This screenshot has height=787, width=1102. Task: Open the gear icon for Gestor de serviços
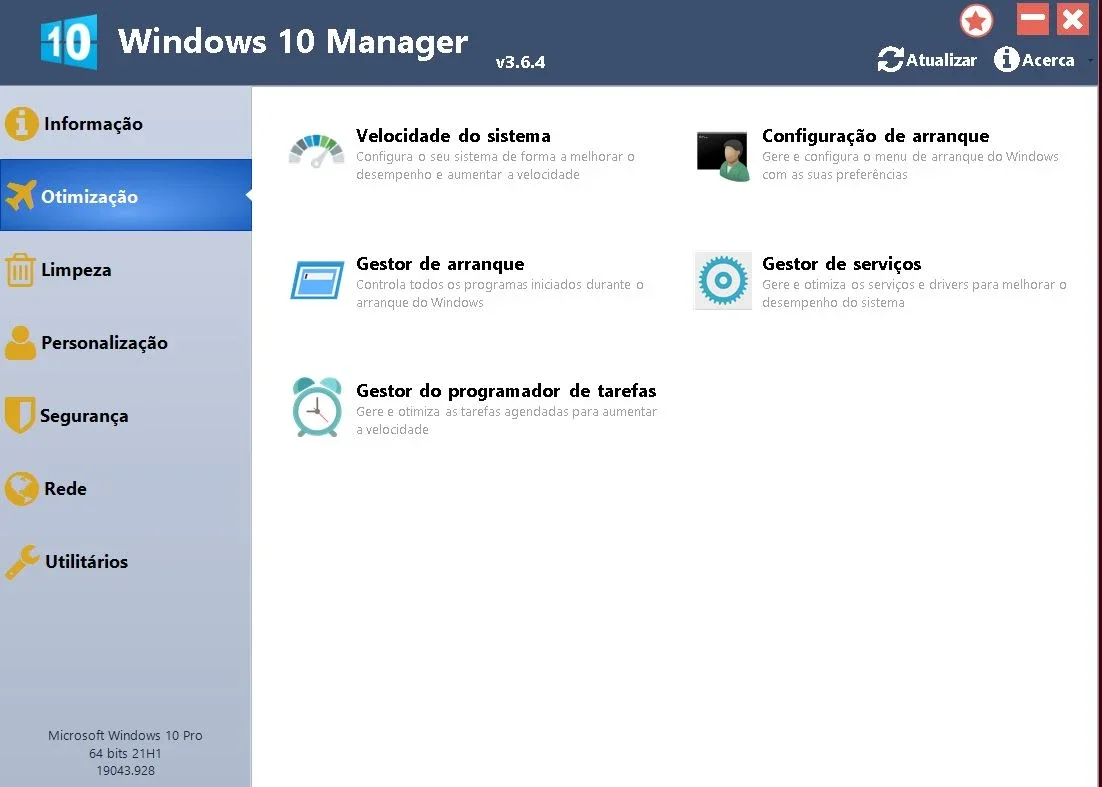coord(722,280)
